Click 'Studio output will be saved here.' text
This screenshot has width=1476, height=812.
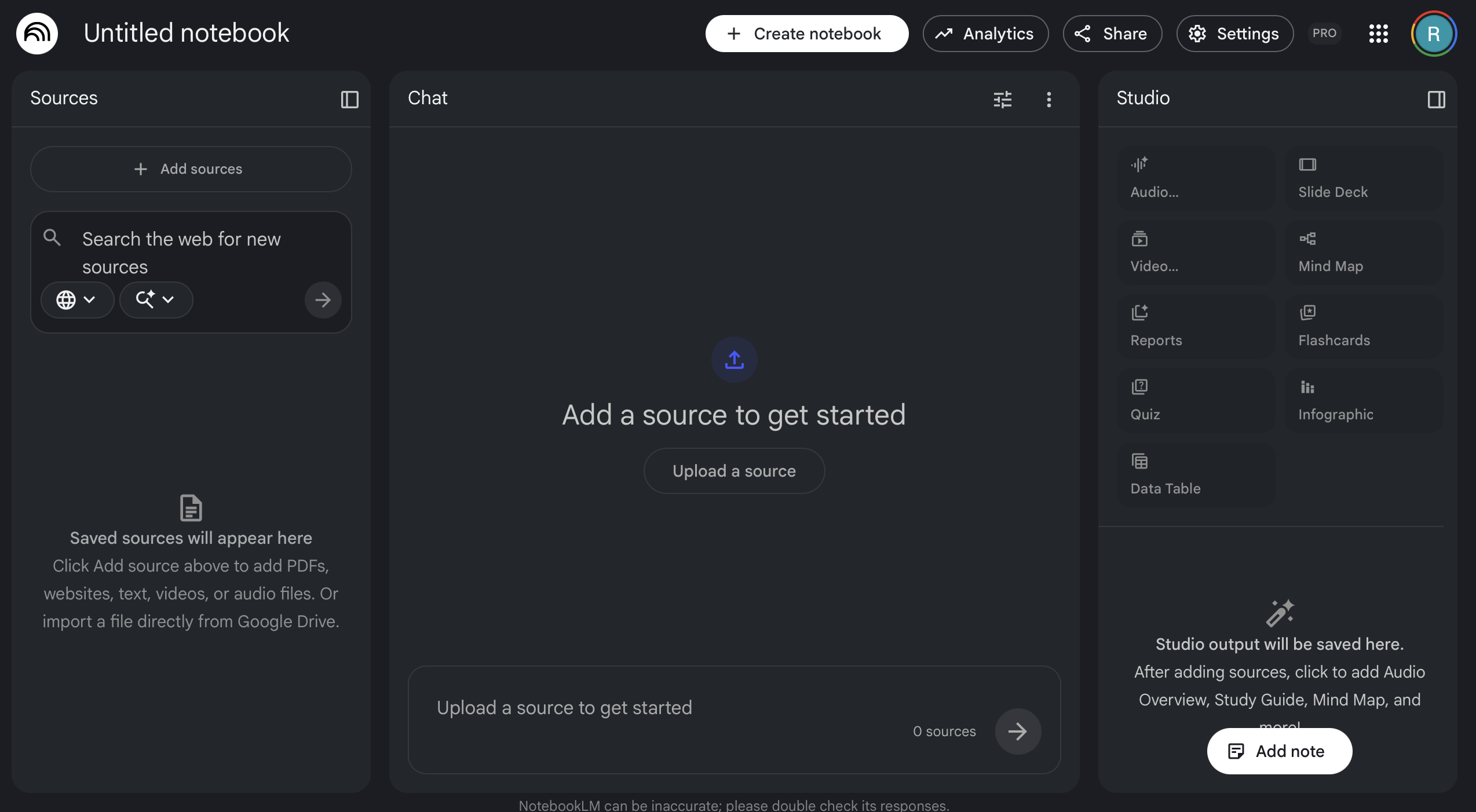(1280, 644)
